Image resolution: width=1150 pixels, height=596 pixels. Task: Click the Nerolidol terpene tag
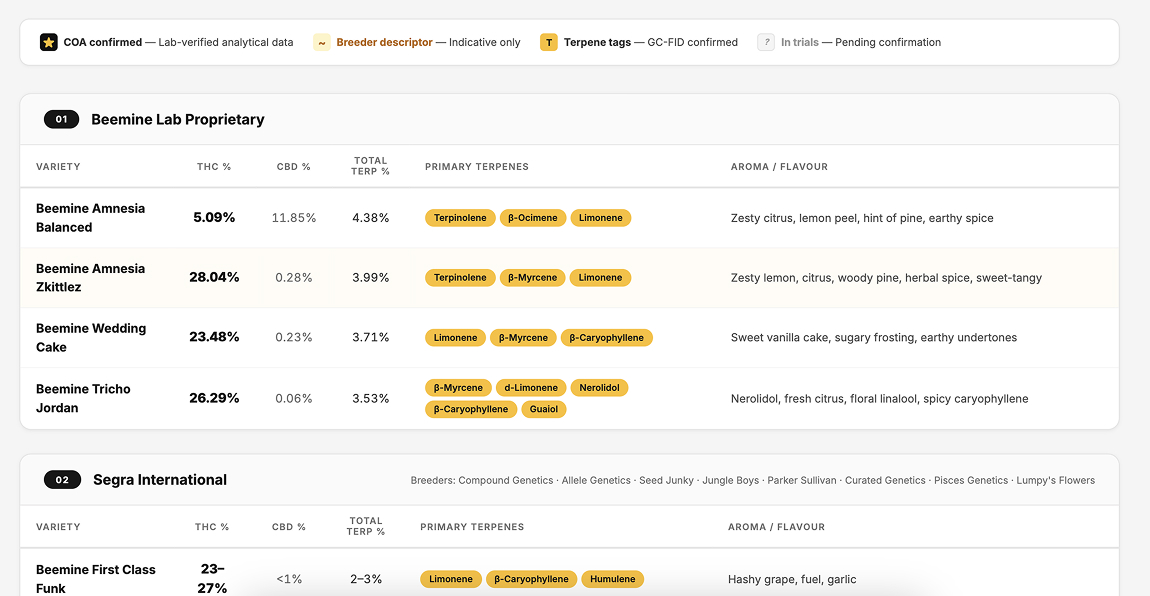599,388
